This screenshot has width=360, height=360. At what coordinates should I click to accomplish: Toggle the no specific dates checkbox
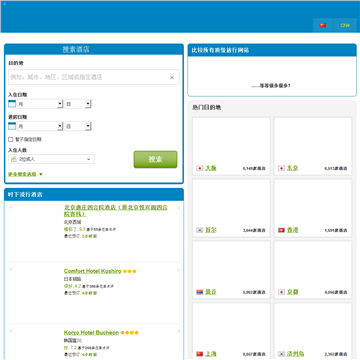(11, 139)
